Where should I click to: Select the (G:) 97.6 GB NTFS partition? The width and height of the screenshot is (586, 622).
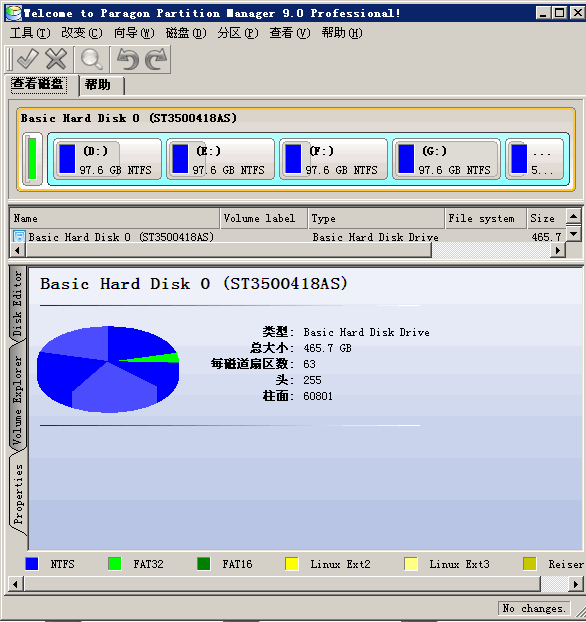tap(446, 159)
